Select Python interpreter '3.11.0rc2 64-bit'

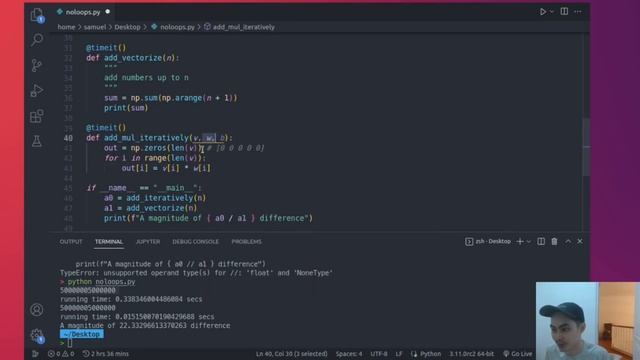pos(471,354)
